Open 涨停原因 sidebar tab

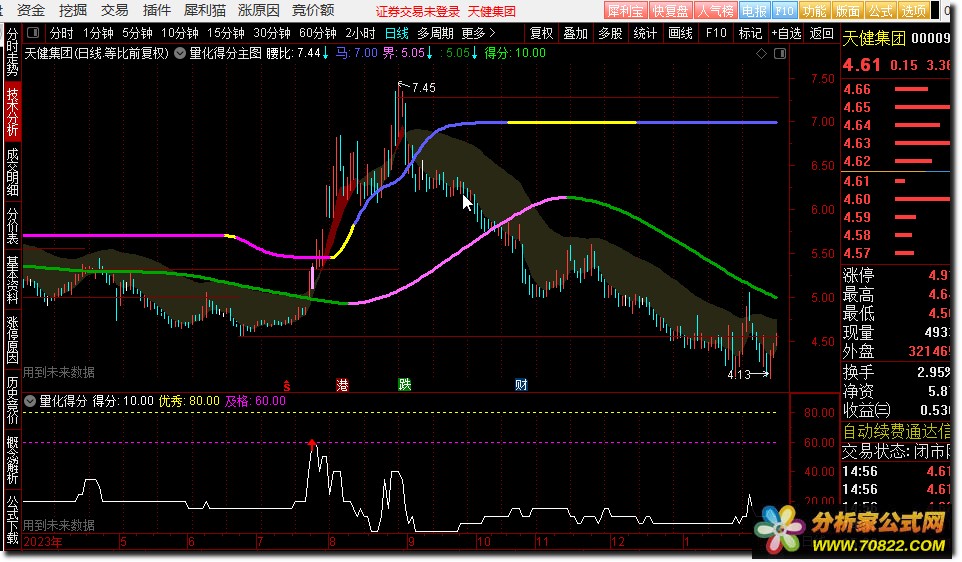12,339
